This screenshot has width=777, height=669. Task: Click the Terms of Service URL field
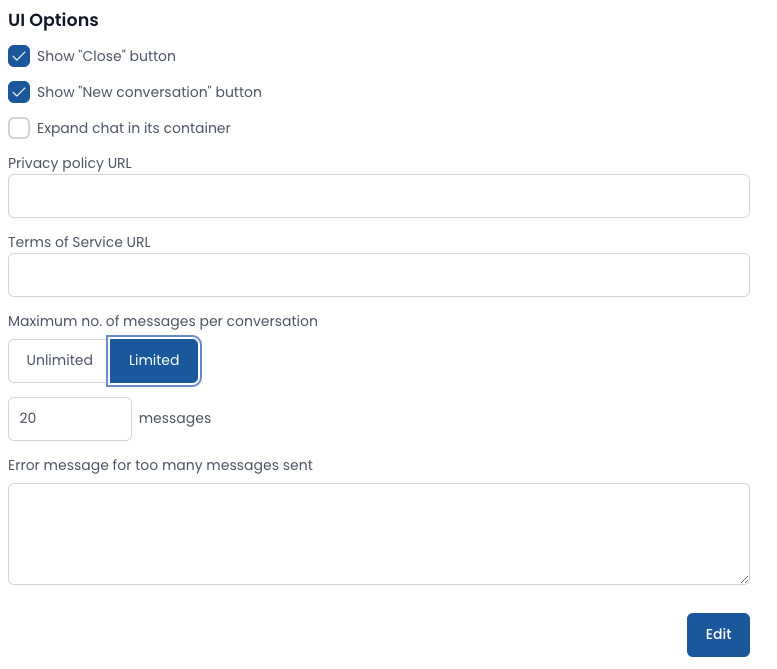pos(379,275)
